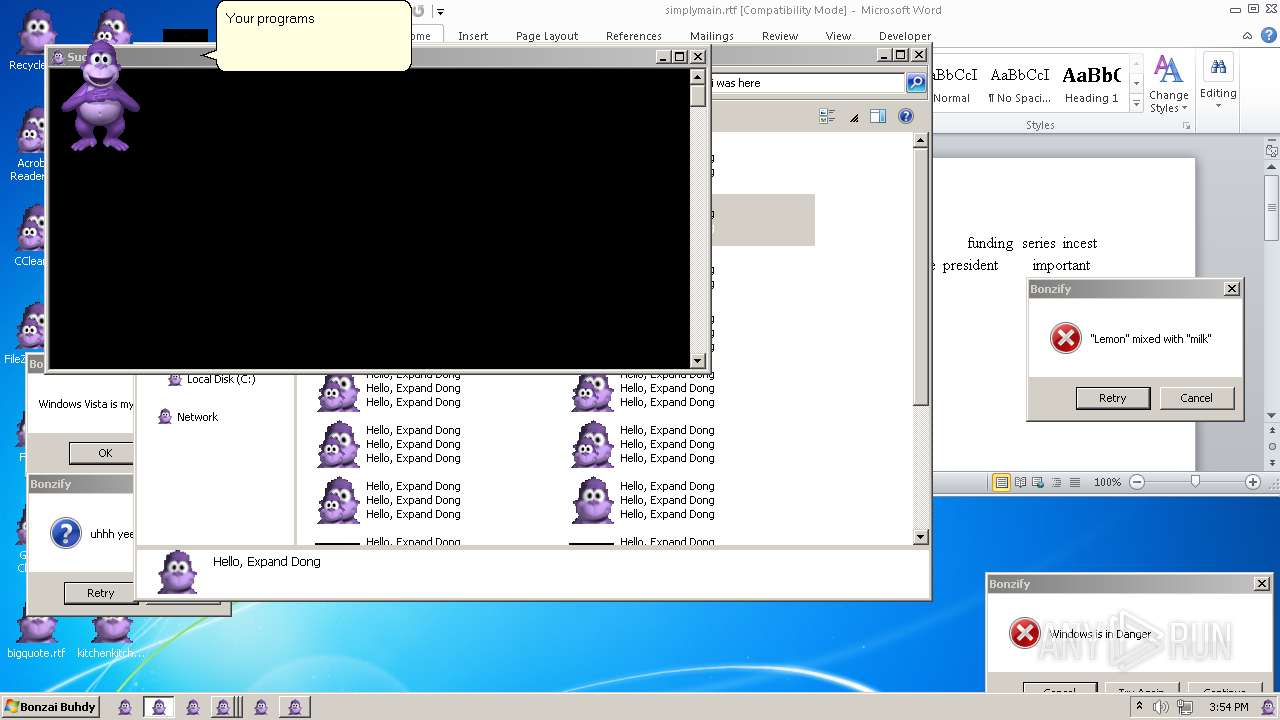The height and width of the screenshot is (720, 1280).
Task: Open Mailings tab in Word
Action: coord(712,36)
